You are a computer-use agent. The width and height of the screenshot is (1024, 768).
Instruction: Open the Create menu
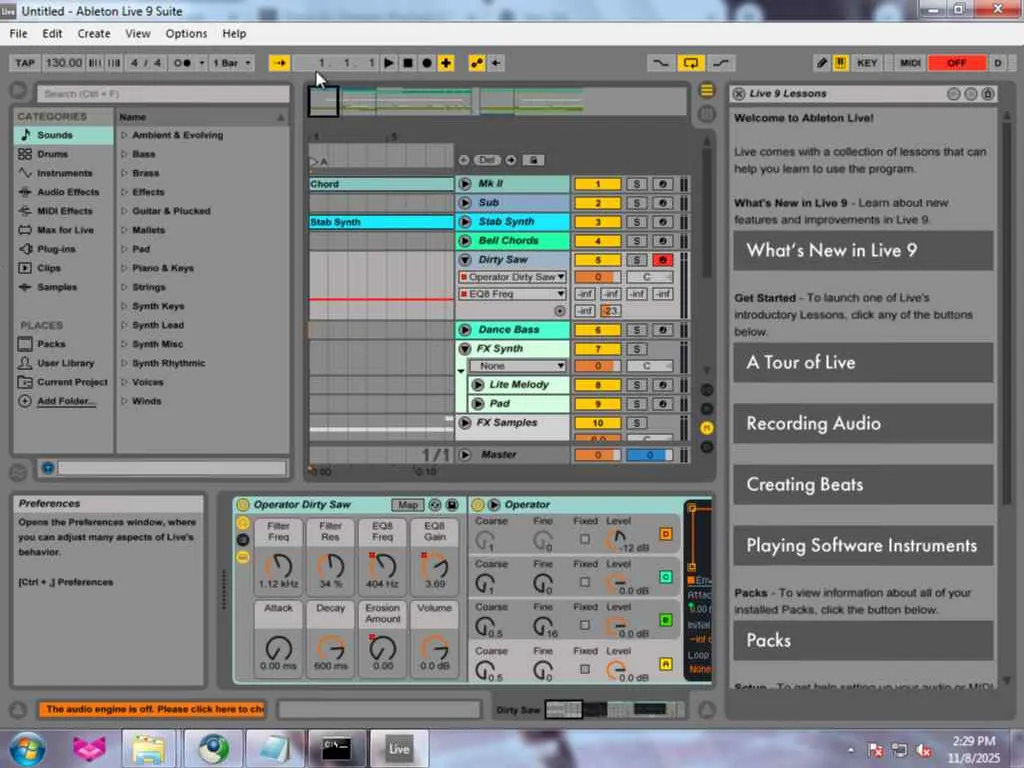point(93,33)
